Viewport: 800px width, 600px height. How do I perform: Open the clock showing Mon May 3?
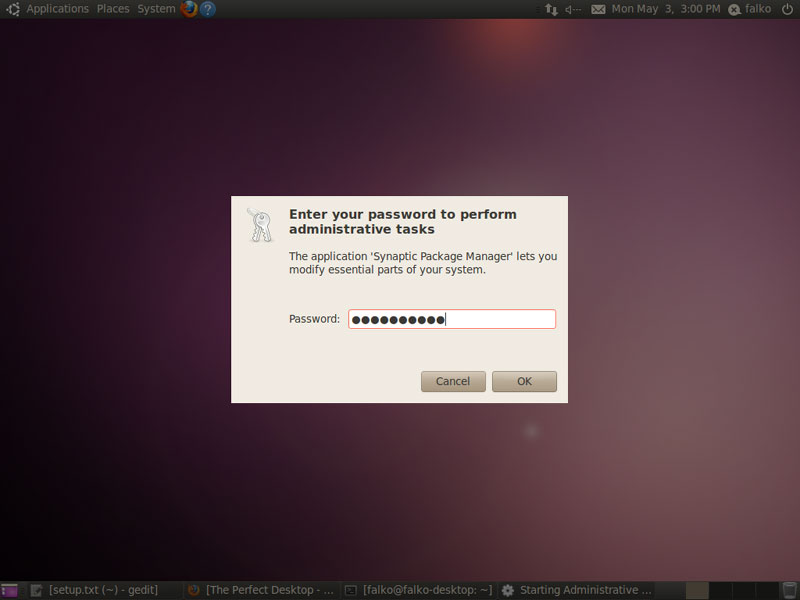(666, 9)
